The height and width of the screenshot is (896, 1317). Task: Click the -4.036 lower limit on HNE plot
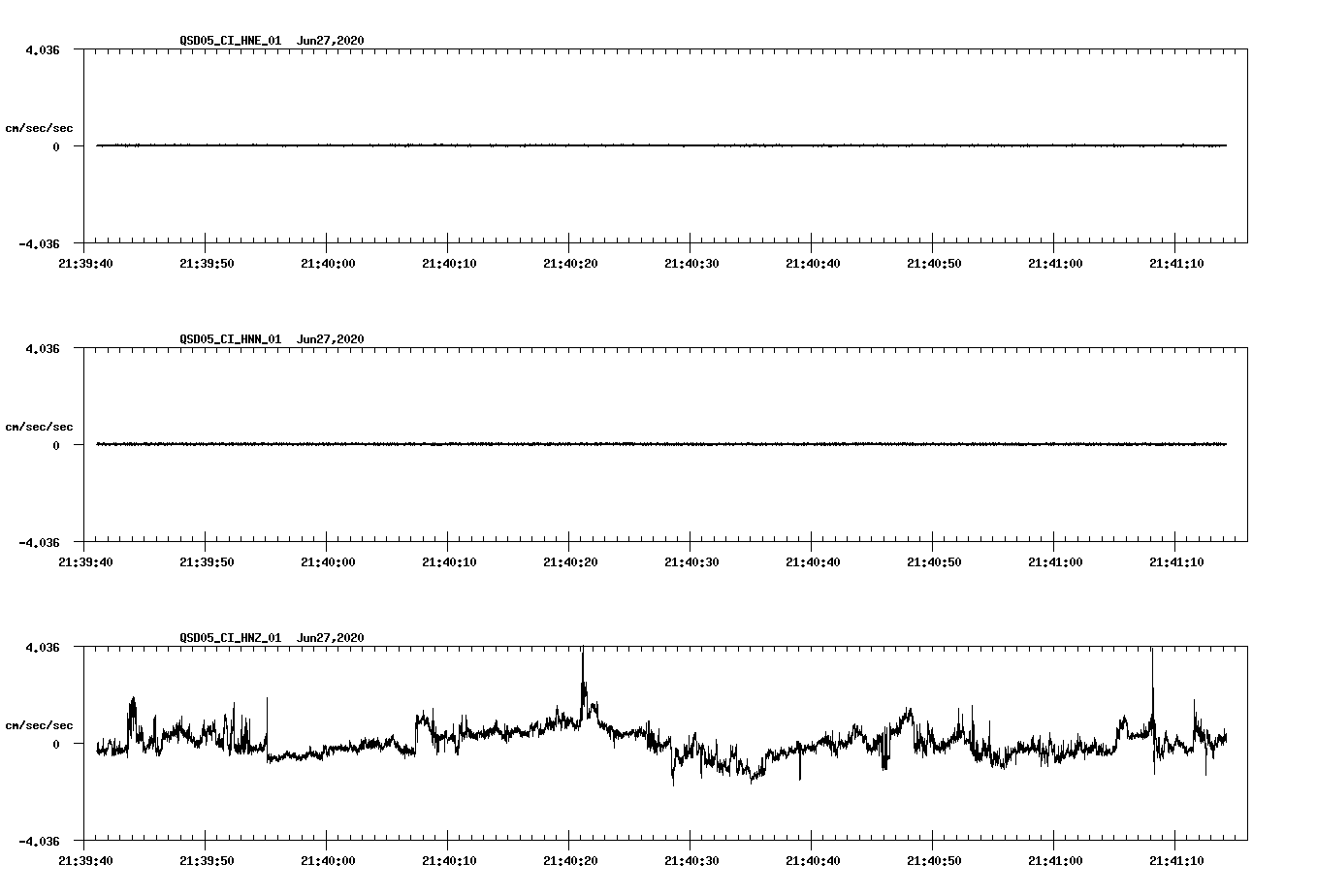point(39,243)
